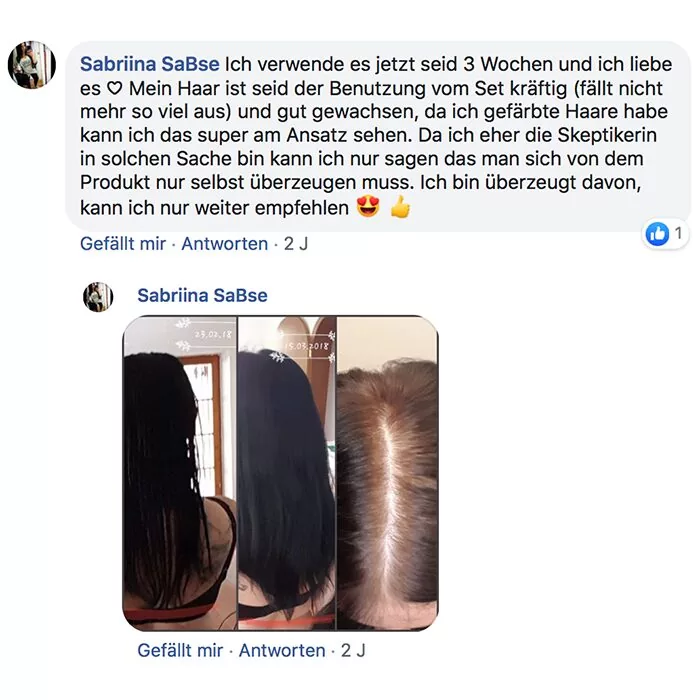Click the heart symbol after 'es' in the comment
Viewport: 700px width, 700px height.
[115, 88]
